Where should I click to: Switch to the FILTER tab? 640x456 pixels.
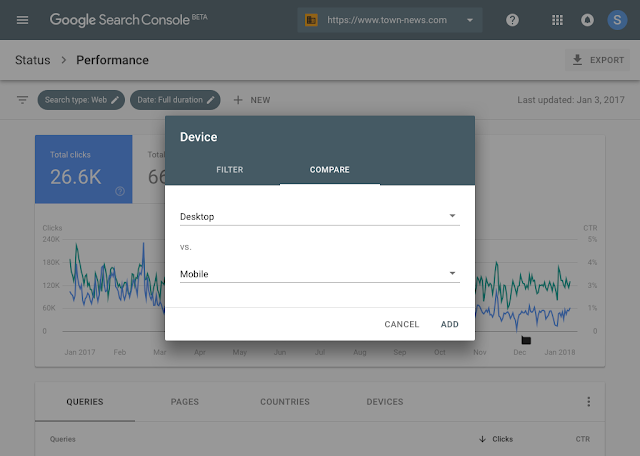pos(229,170)
